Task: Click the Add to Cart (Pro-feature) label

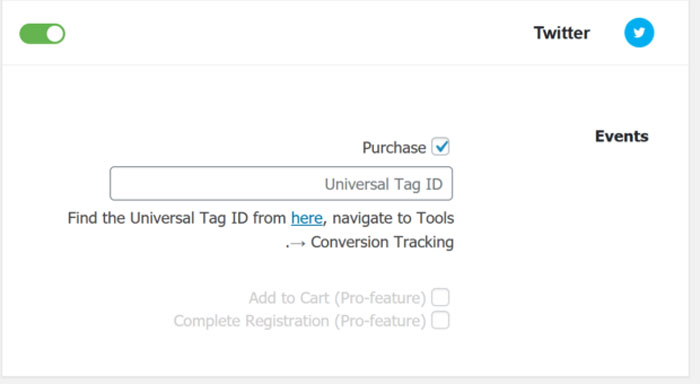Action: [x=337, y=298]
